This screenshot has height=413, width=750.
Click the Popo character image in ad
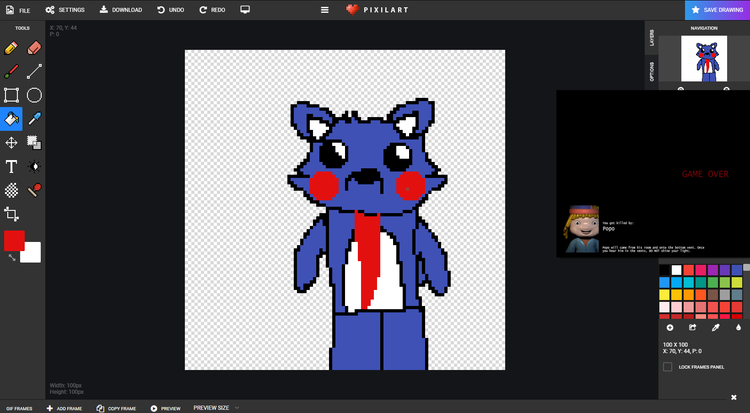(x=583, y=229)
